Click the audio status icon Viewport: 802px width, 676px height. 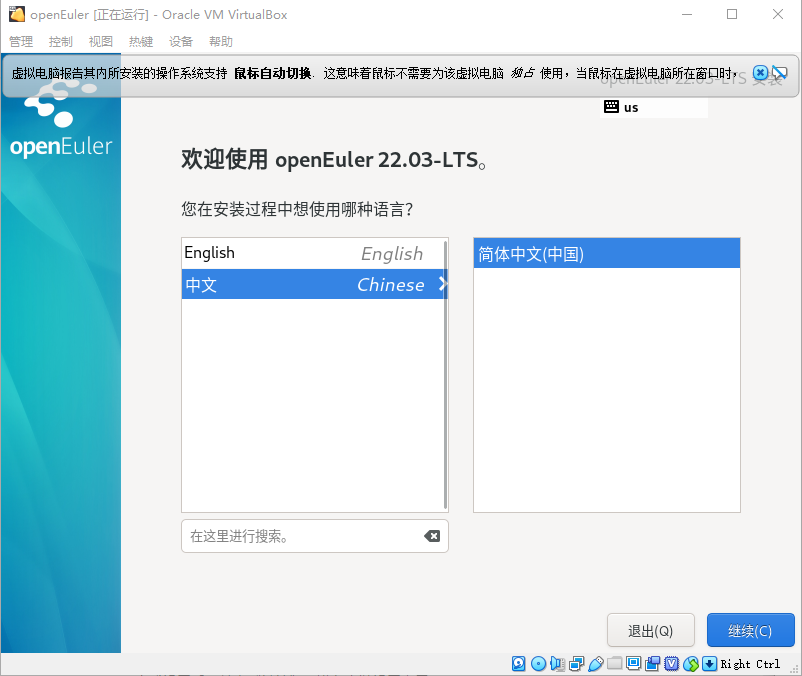coord(557,663)
